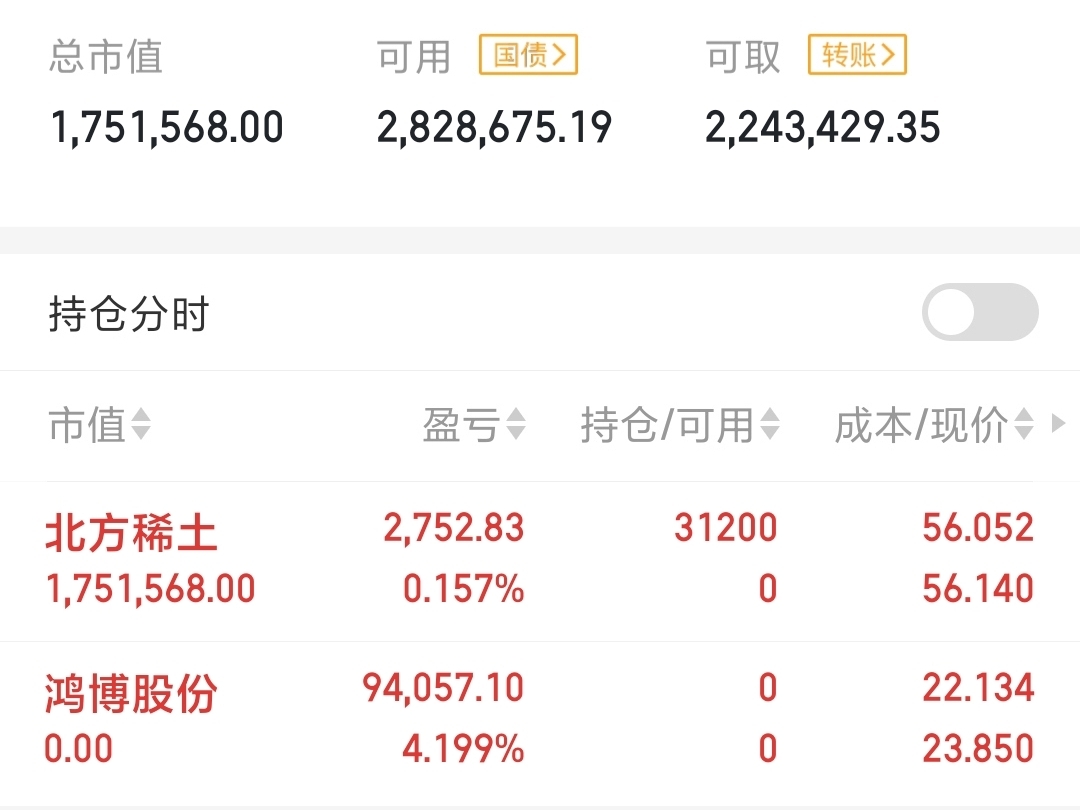Tap the 可取 balance 2,243,429.35
Viewport: 1080px width, 810px height.
pos(822,127)
